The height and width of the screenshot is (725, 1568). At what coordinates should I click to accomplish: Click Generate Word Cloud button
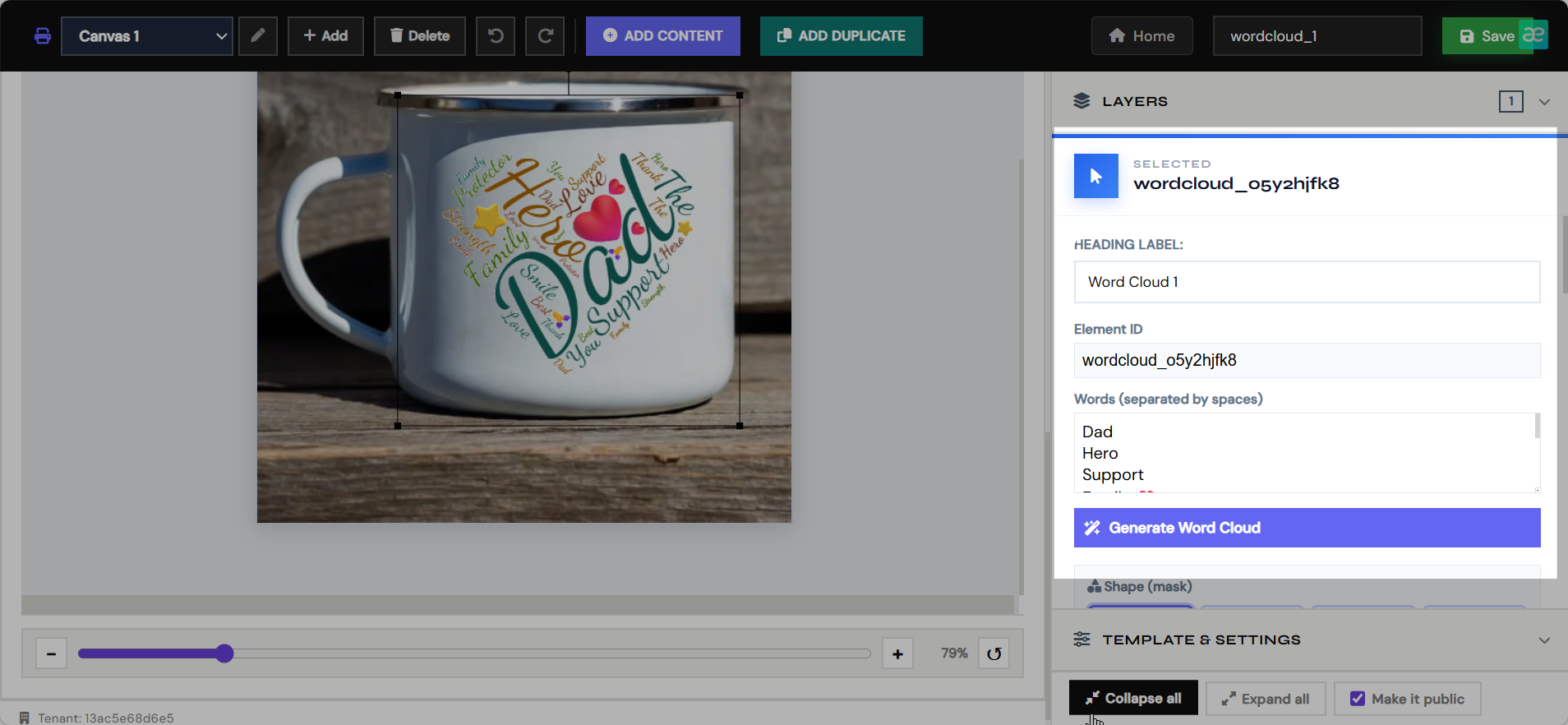[1307, 528]
